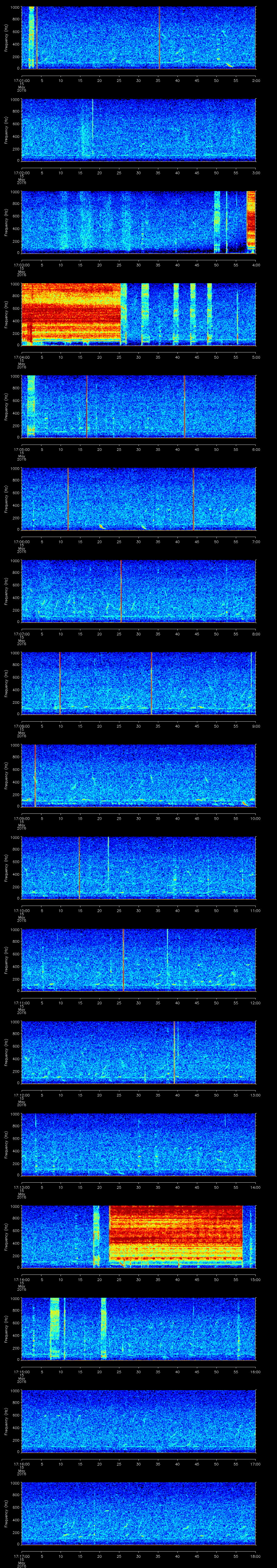Click the red line near 35s in 17:01 spectrogram
The image size is (277, 1568).
tap(160, 38)
